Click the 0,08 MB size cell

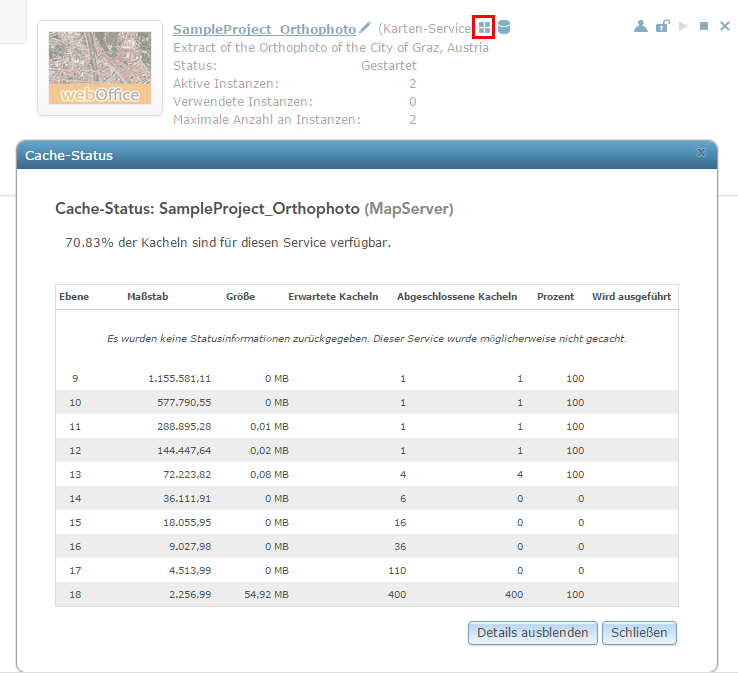tap(269, 474)
